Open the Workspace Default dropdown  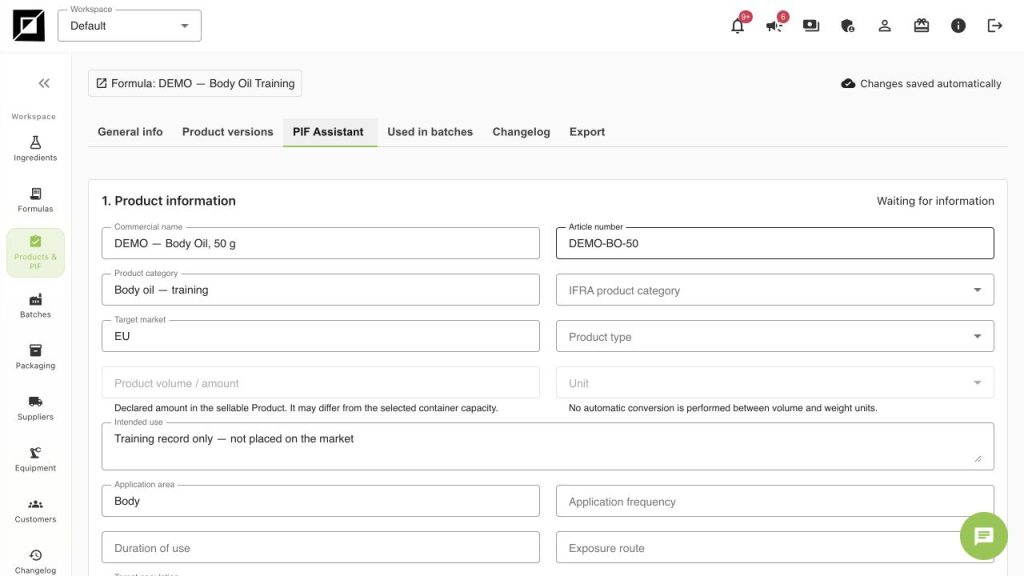tap(129, 26)
